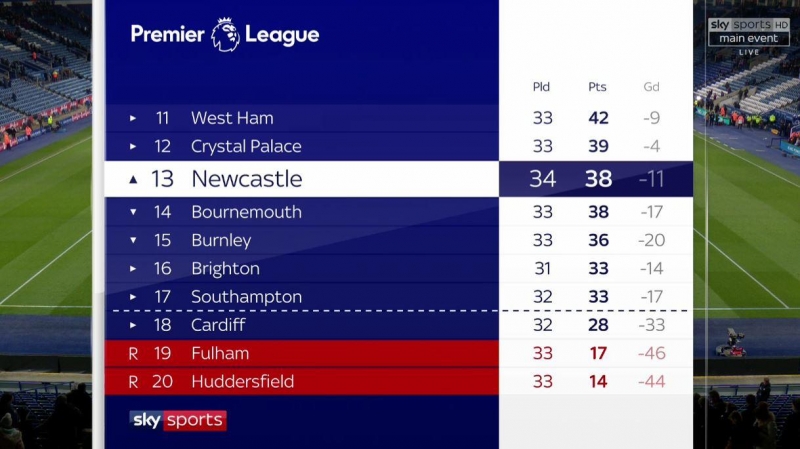Click Newcastle's 38 points value
The width and height of the screenshot is (800, 449).
(x=598, y=180)
